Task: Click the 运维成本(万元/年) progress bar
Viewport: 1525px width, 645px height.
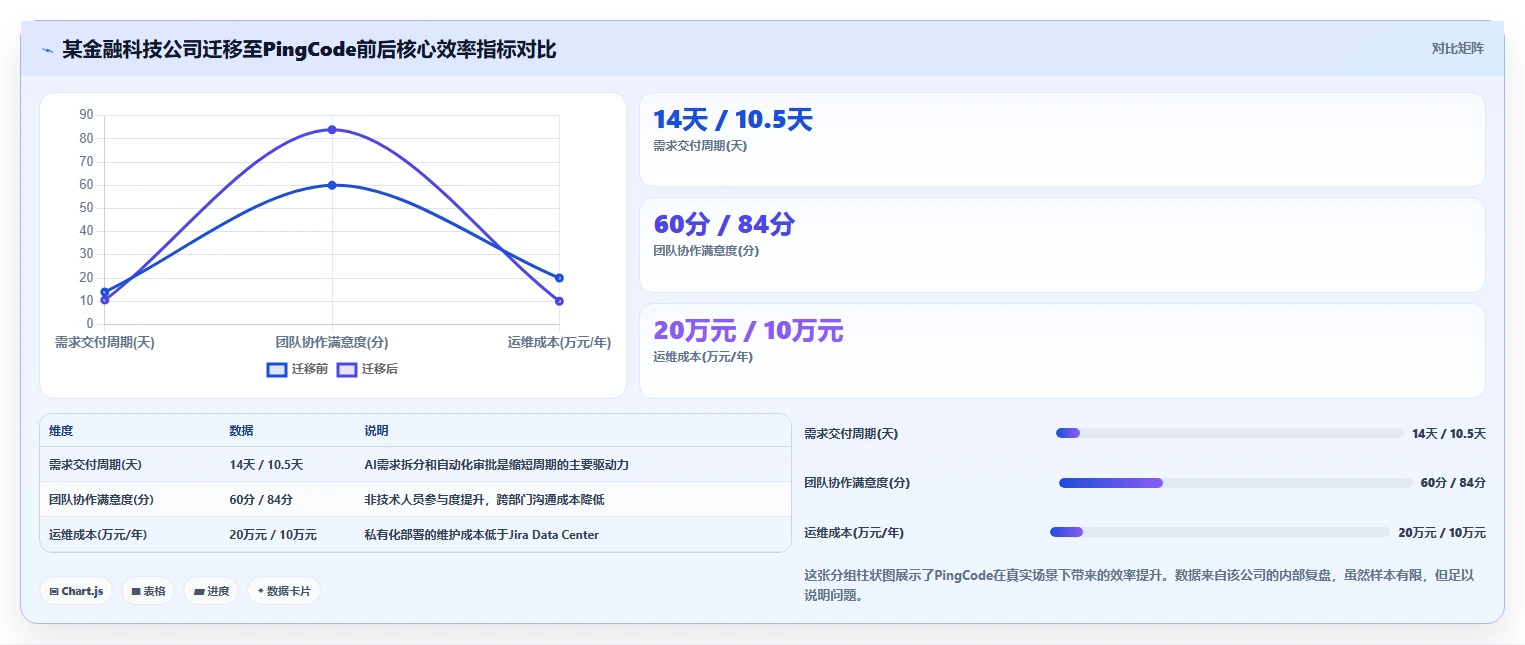Action: pos(1220,532)
